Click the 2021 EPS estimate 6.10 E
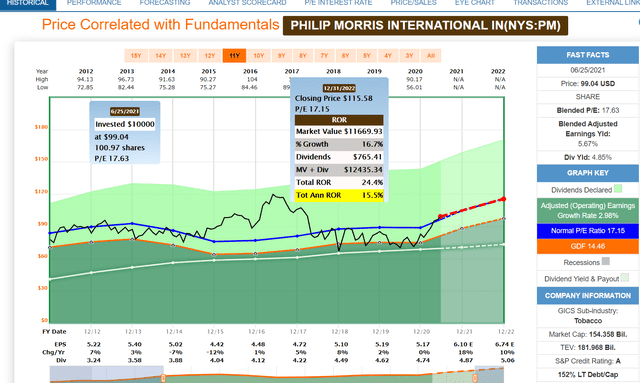The height and width of the screenshot is (383, 640). [x=463, y=344]
